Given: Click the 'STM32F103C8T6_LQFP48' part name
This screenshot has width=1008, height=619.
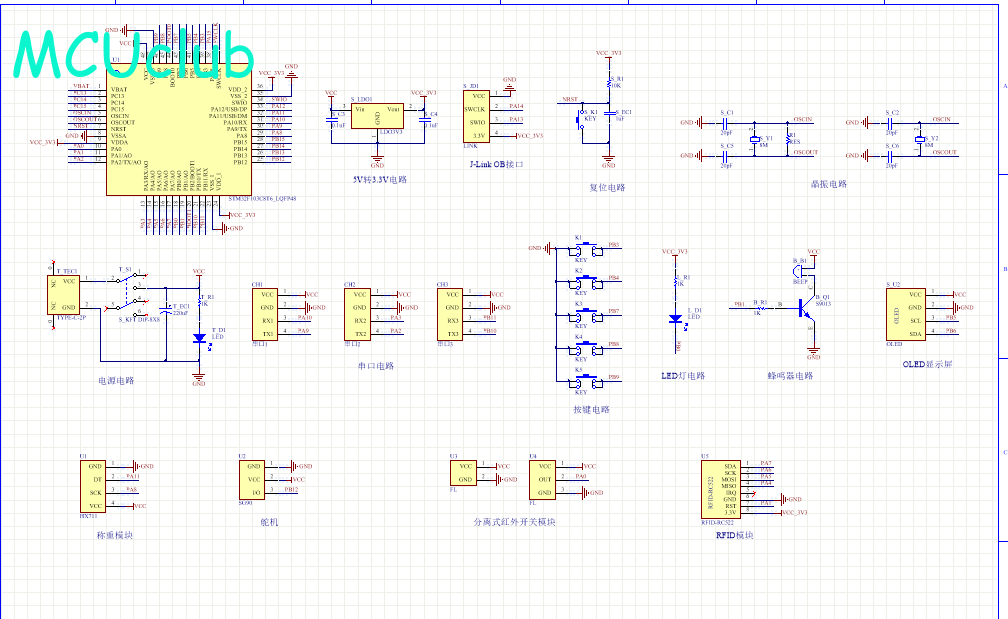Looking at the screenshot, I should pyautogui.click(x=262, y=199).
